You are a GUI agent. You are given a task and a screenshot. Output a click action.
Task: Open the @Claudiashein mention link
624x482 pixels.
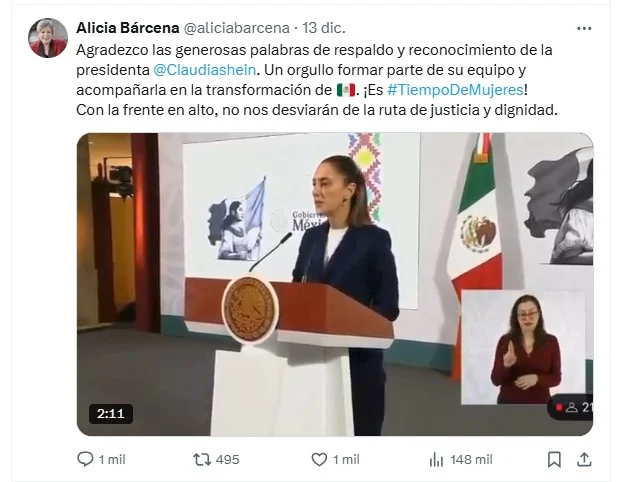click(204, 70)
